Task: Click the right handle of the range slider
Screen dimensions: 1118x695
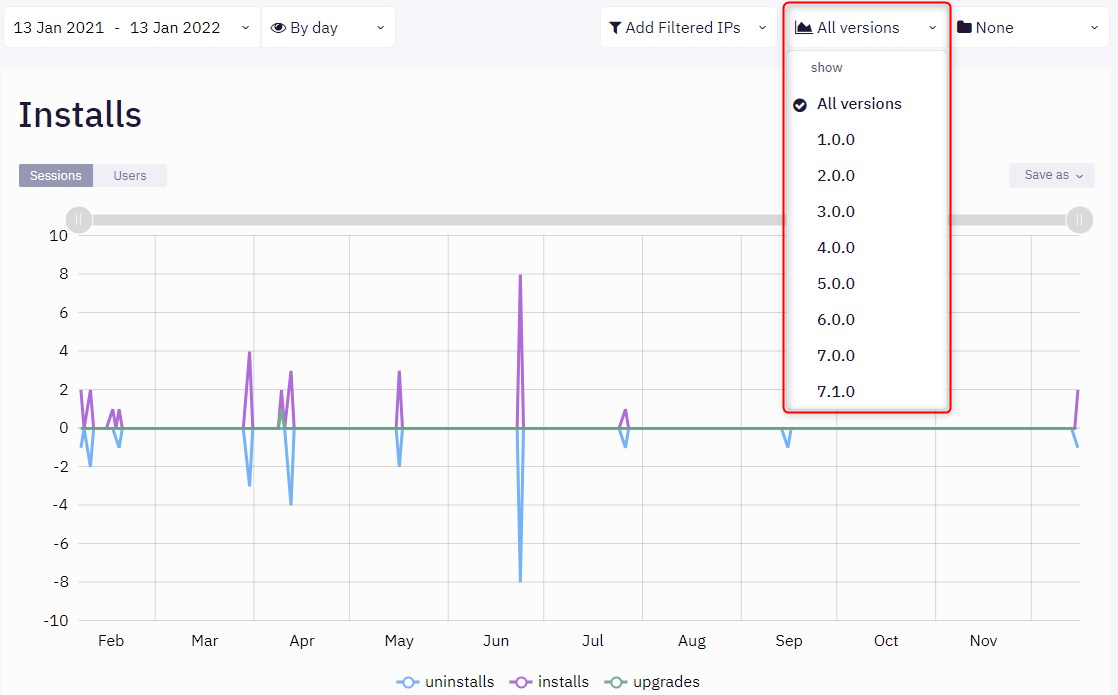Action: coord(1079,220)
